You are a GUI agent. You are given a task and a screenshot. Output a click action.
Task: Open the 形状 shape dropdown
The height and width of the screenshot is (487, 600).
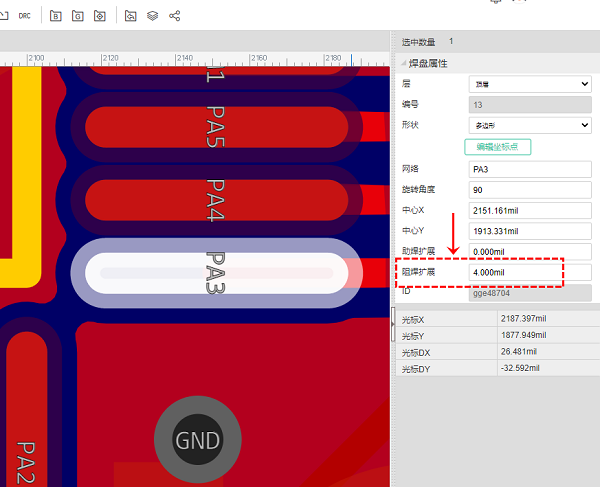coord(530,125)
